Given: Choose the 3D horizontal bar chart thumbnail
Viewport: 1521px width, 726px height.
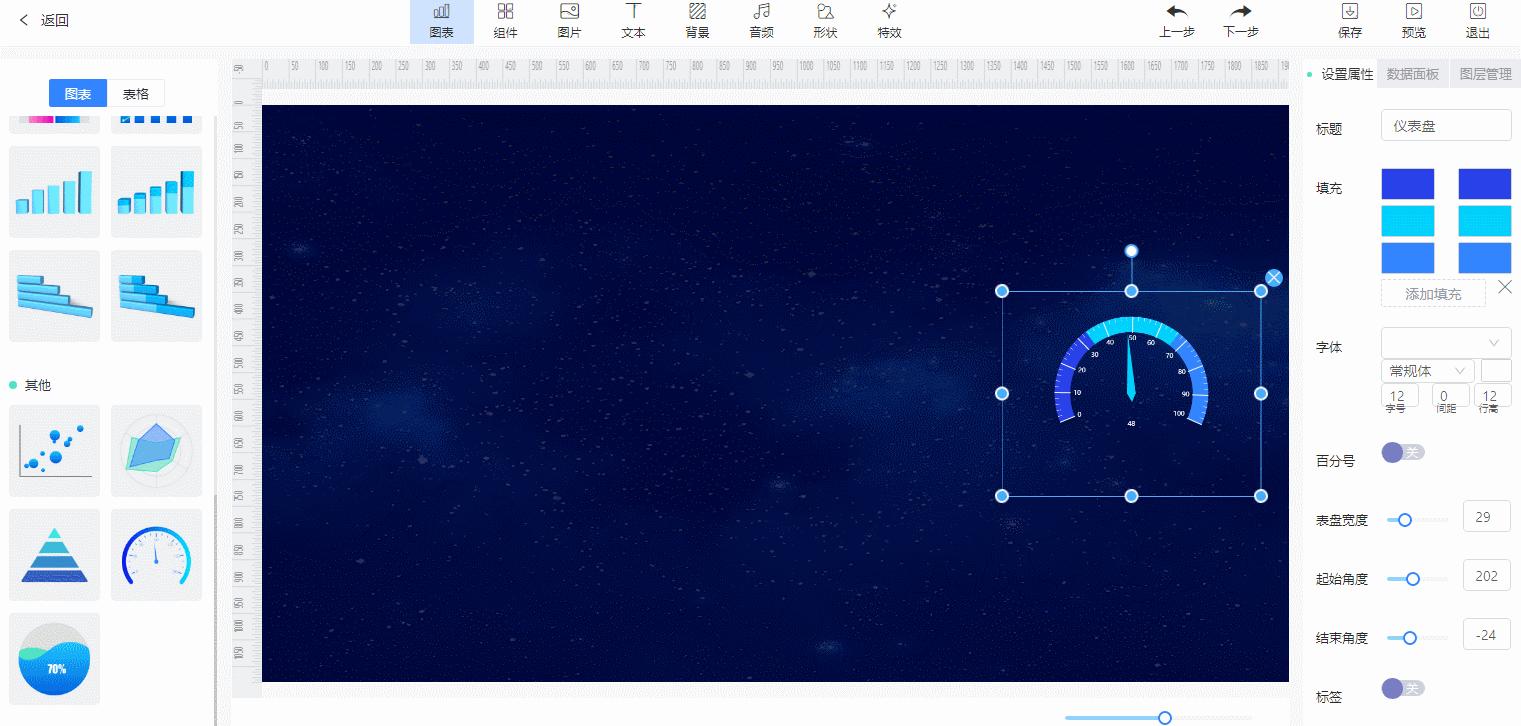Looking at the screenshot, I should click(x=55, y=296).
